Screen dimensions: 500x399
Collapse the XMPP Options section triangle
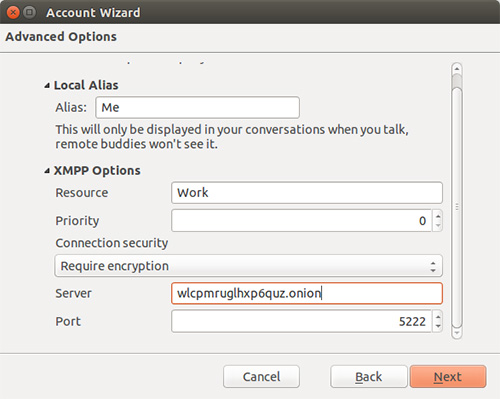[x=47, y=171]
